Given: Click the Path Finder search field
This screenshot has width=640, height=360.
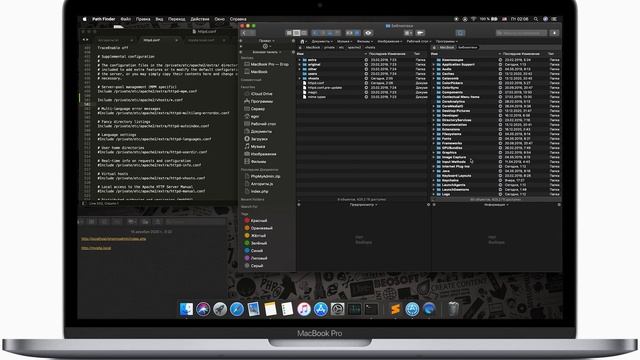Looking at the screenshot, I should click(521, 33).
